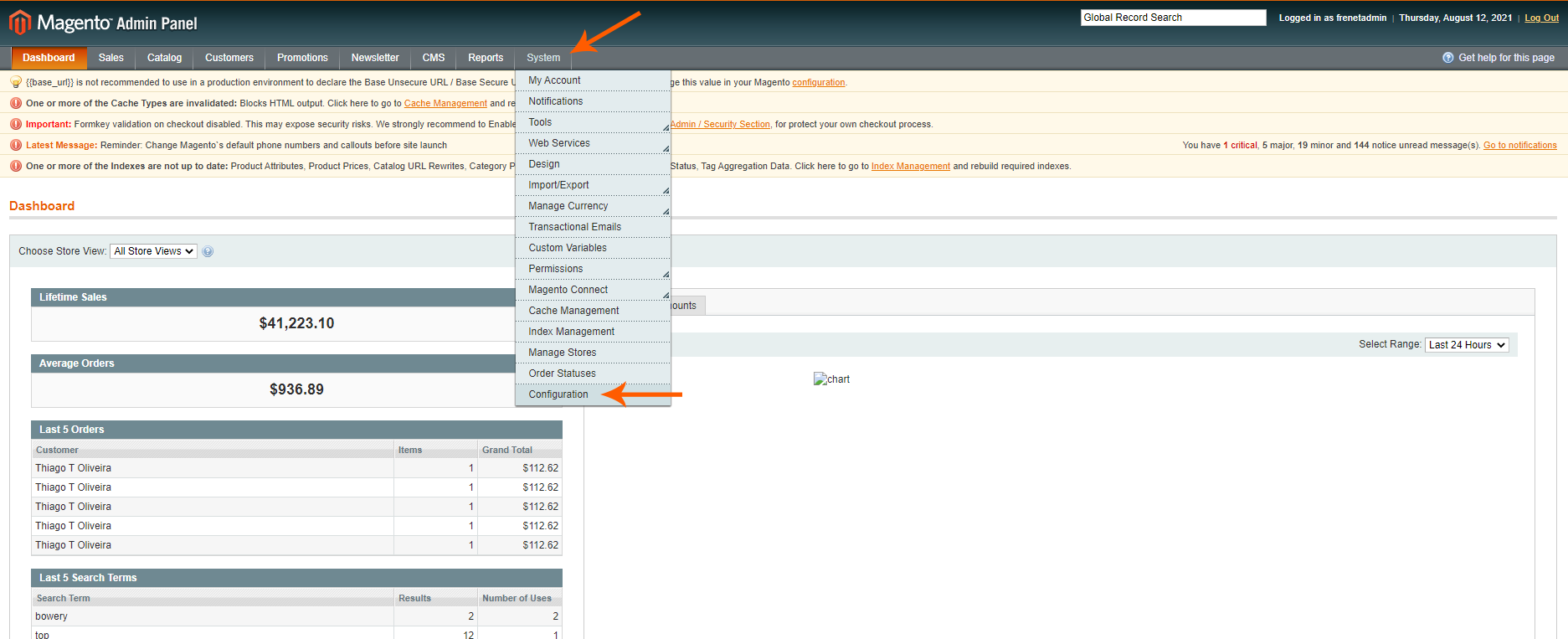Follow the configuration link in base_url notice
1568x639 pixels.
[x=819, y=82]
